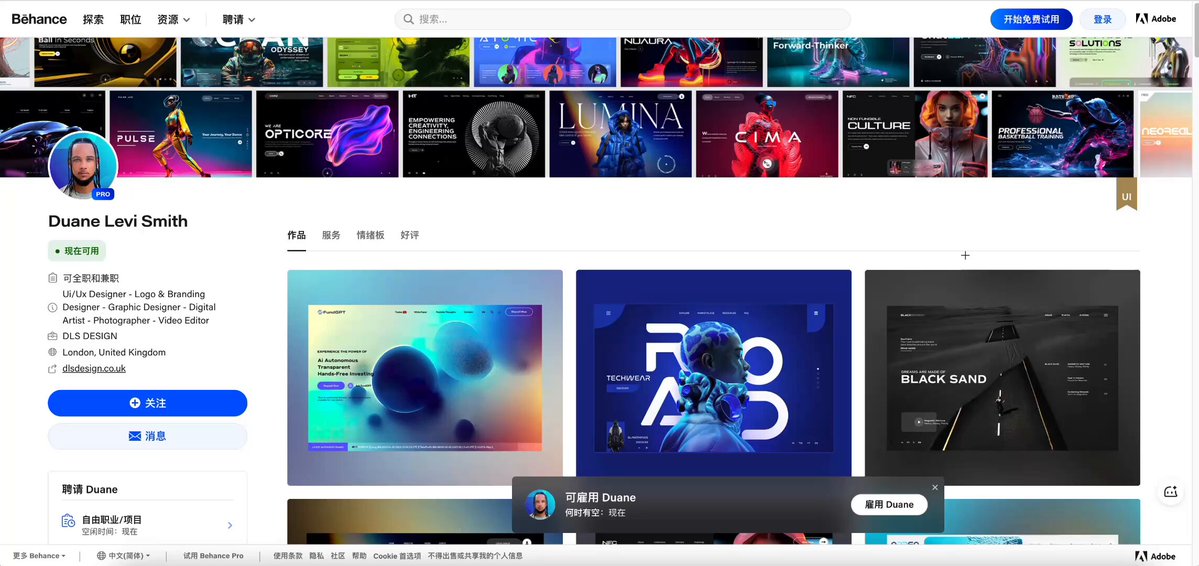1199x566 pixels.
Task: Switch to the 服务 tab
Action: (331, 236)
